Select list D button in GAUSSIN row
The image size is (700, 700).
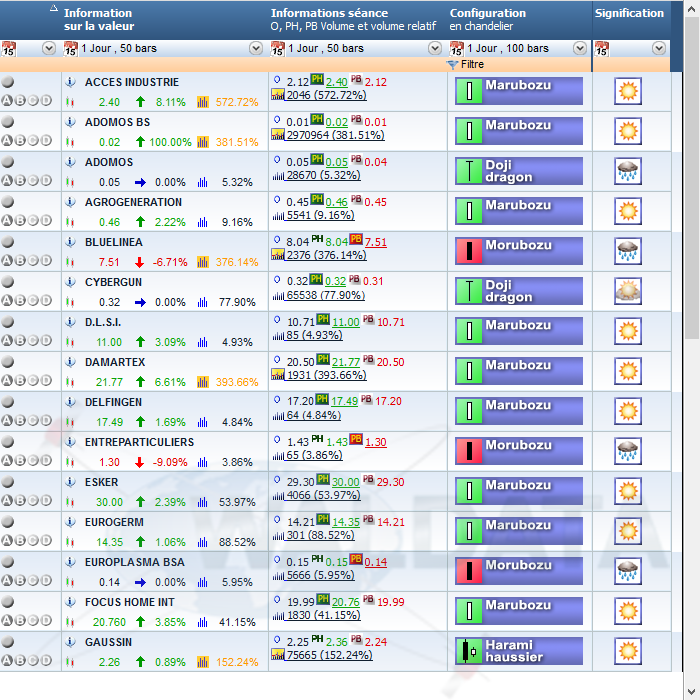[46, 660]
